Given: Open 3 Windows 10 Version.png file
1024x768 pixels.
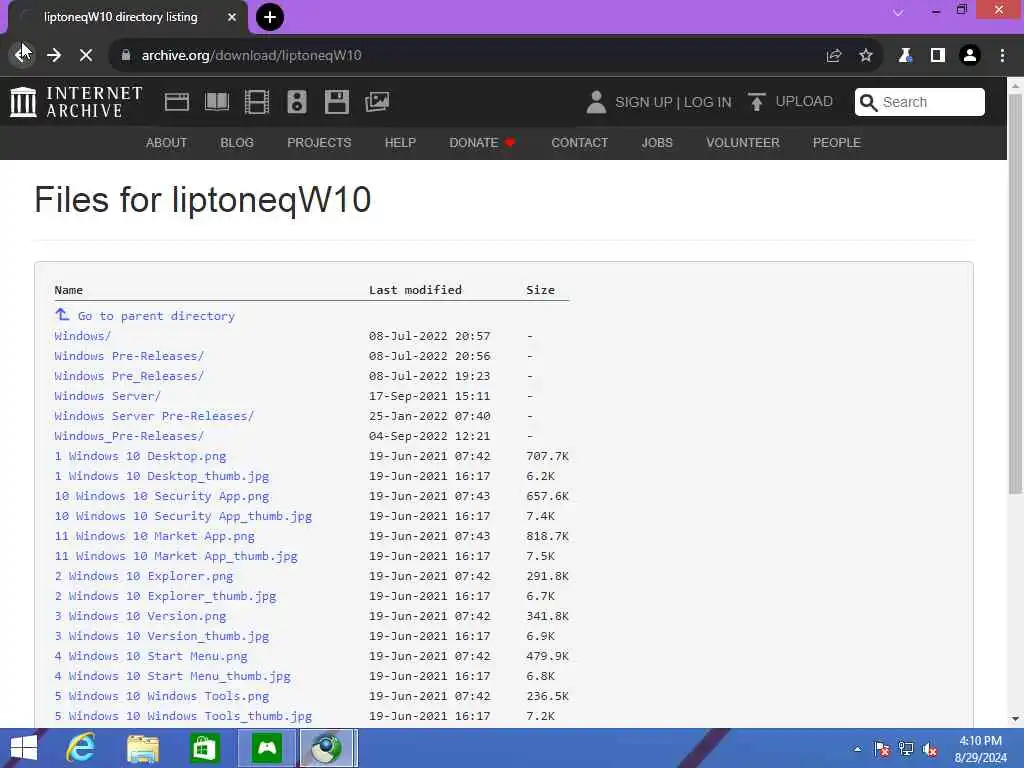Looking at the screenshot, I should point(140,616).
